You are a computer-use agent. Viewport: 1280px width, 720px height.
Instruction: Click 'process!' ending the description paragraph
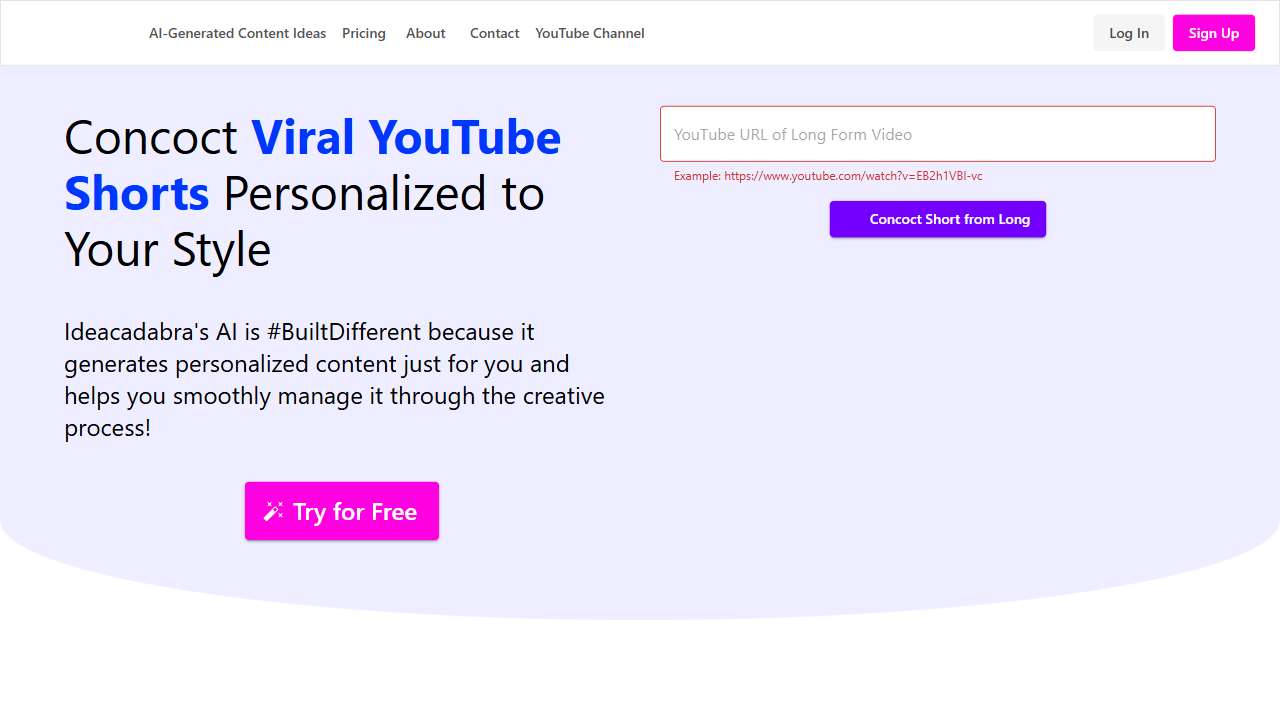coord(107,428)
